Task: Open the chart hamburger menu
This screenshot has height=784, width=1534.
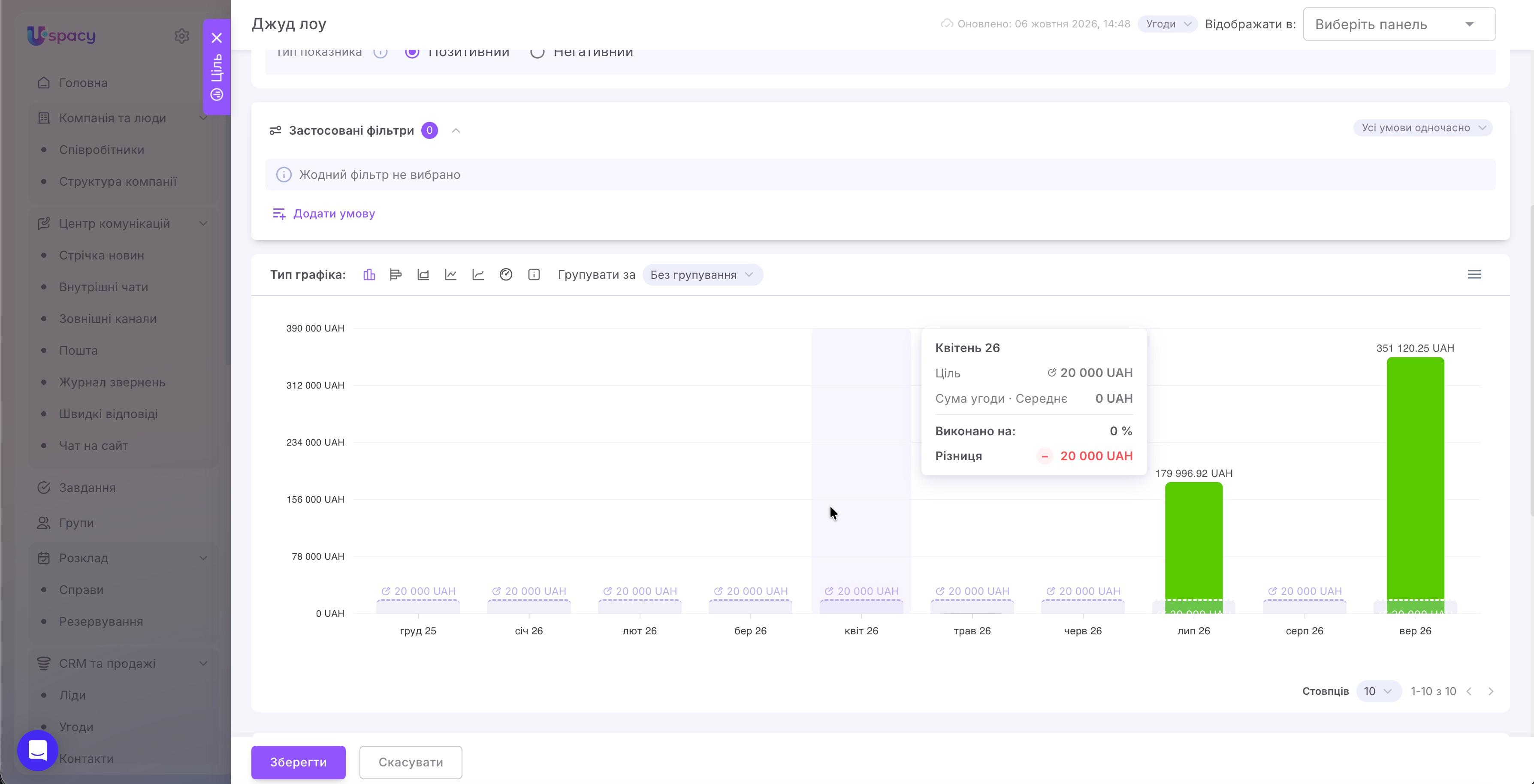Action: [x=1474, y=274]
